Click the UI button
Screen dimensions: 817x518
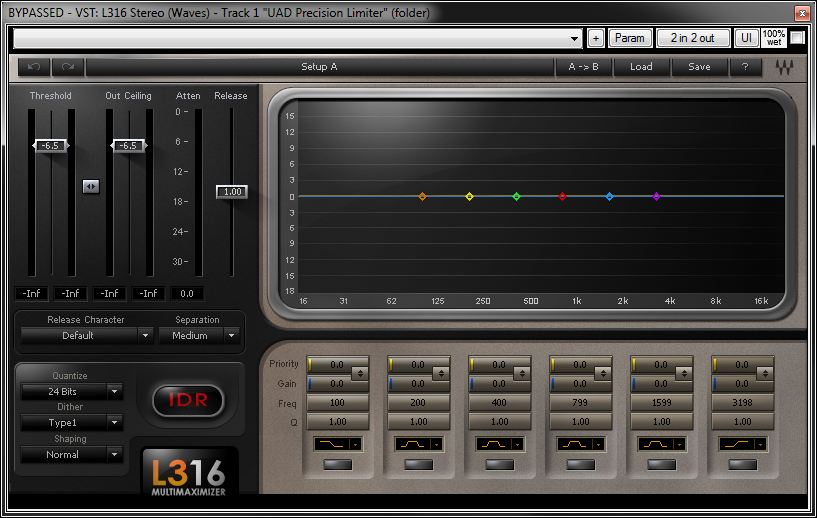746,38
